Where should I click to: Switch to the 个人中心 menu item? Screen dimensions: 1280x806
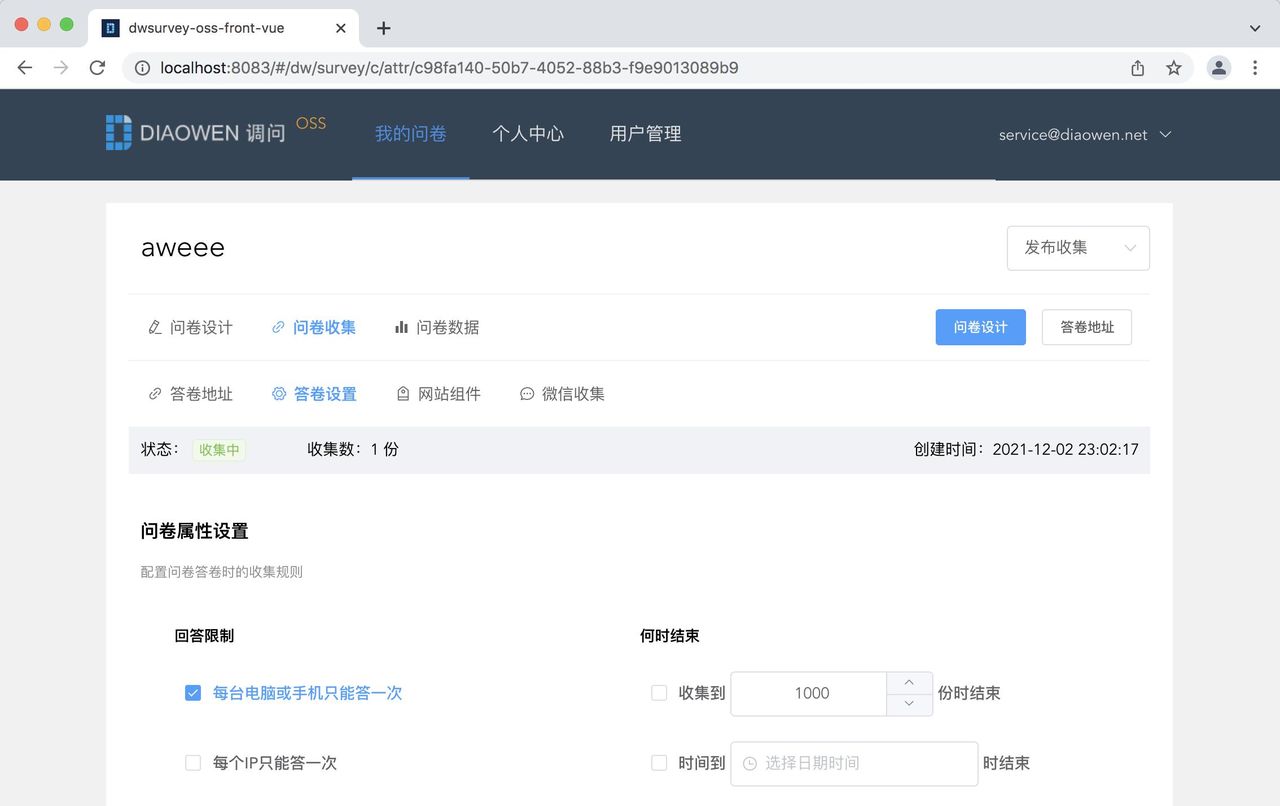click(528, 133)
